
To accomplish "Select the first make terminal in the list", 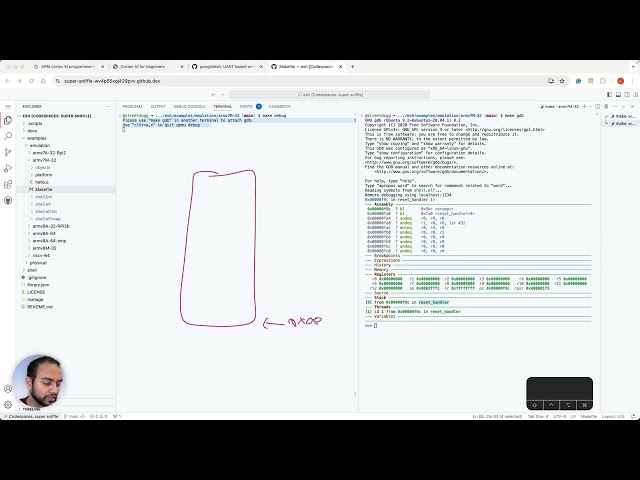I will (x=620, y=116).
